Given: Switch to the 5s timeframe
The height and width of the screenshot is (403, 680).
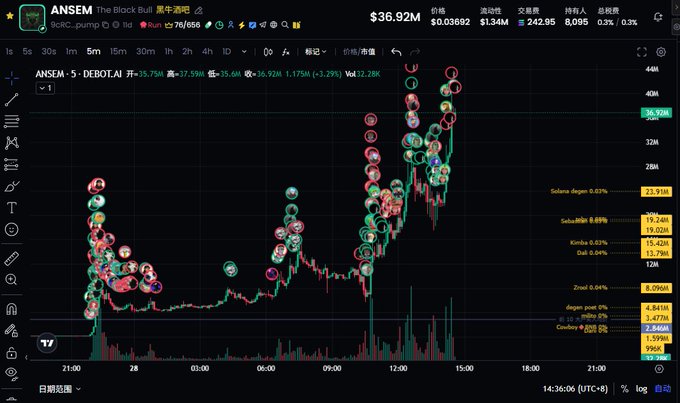Looking at the screenshot, I should 27,52.
